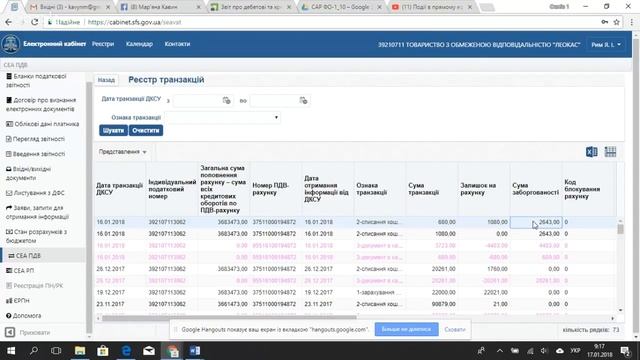Click the browser address bar URL
Image resolution: width=640 pixels, height=360 pixels.
coord(134,22)
